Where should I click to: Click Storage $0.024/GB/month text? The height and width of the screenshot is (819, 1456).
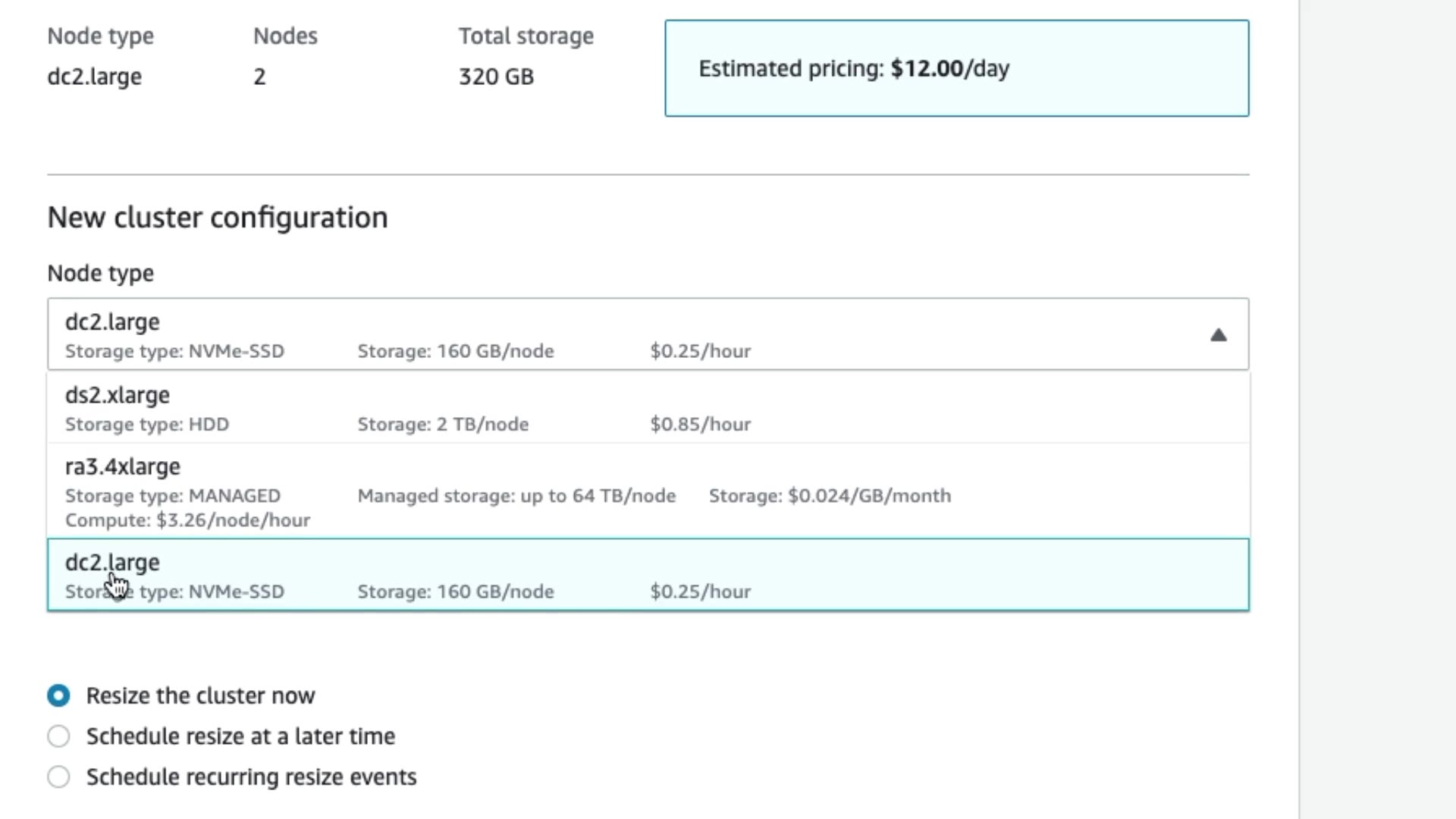830,496
